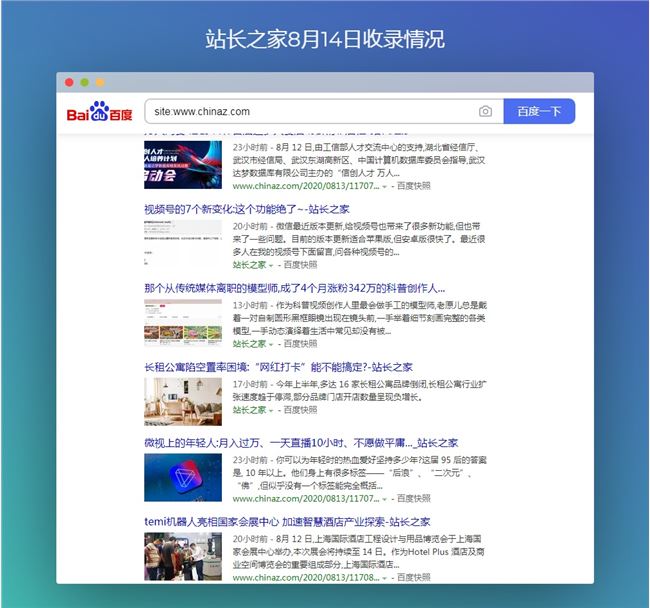Viewport: 650px width, 608px height.
Task: Click the 百度一下 search button
Action: (x=539, y=112)
